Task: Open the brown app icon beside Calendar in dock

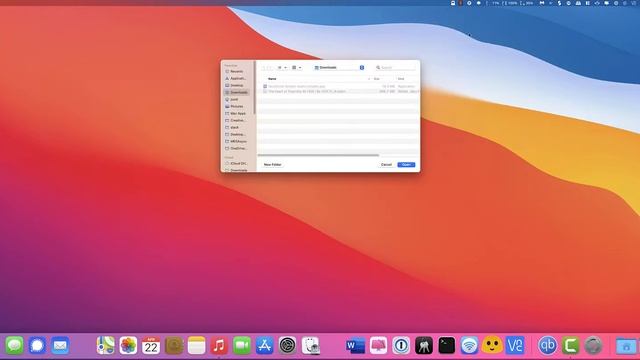Action: pos(174,346)
